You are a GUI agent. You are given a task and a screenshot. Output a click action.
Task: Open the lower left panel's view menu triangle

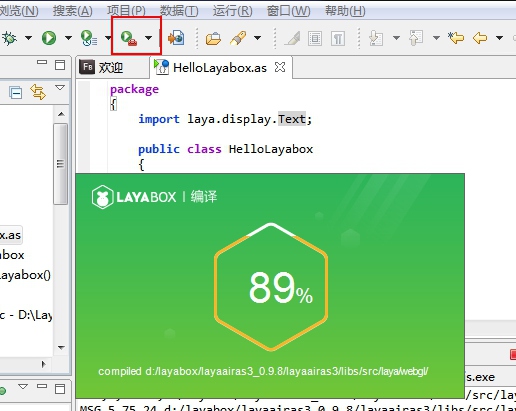[x=23, y=386]
